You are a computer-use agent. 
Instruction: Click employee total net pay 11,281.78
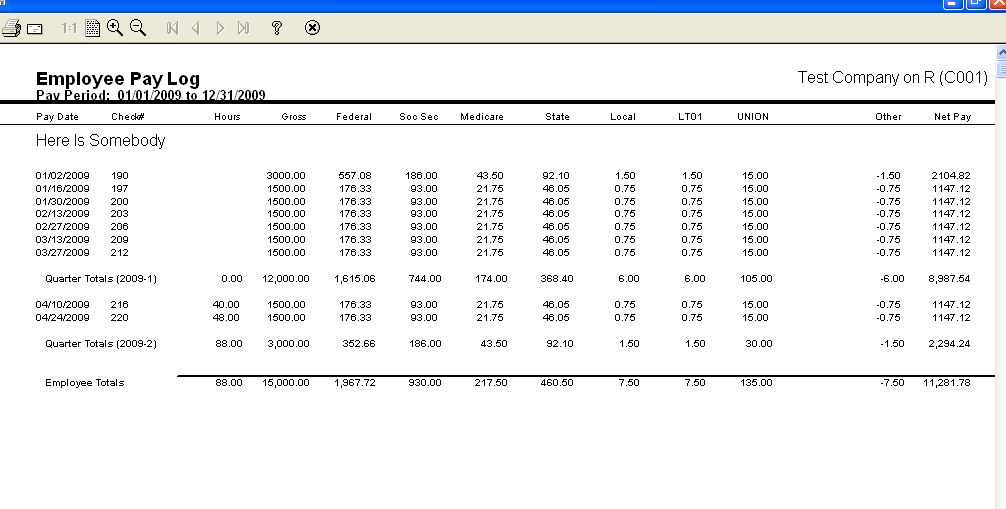(x=946, y=383)
